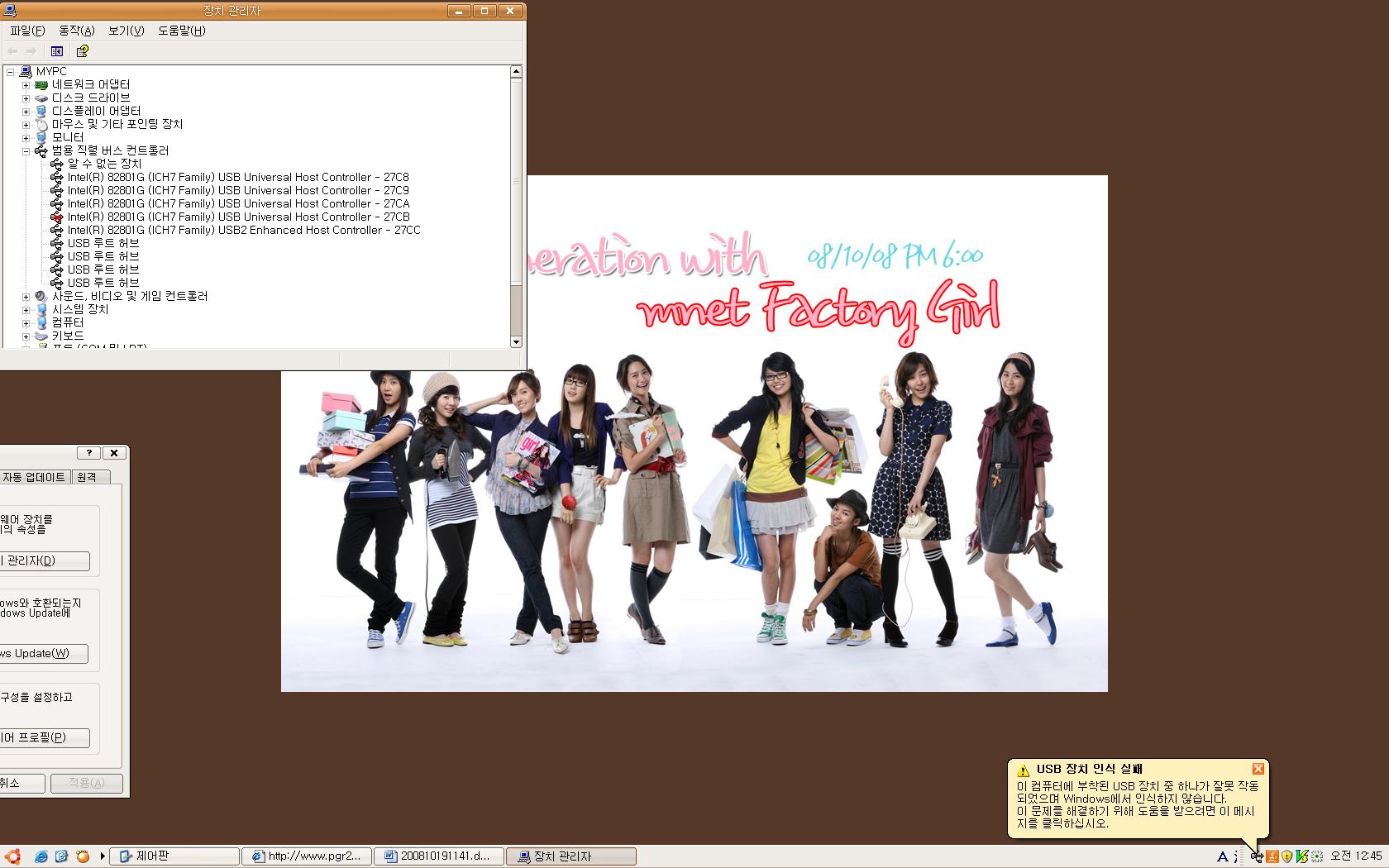Expand the 네트워크 어댑터 node
The width and height of the screenshot is (1389, 868).
(x=26, y=85)
